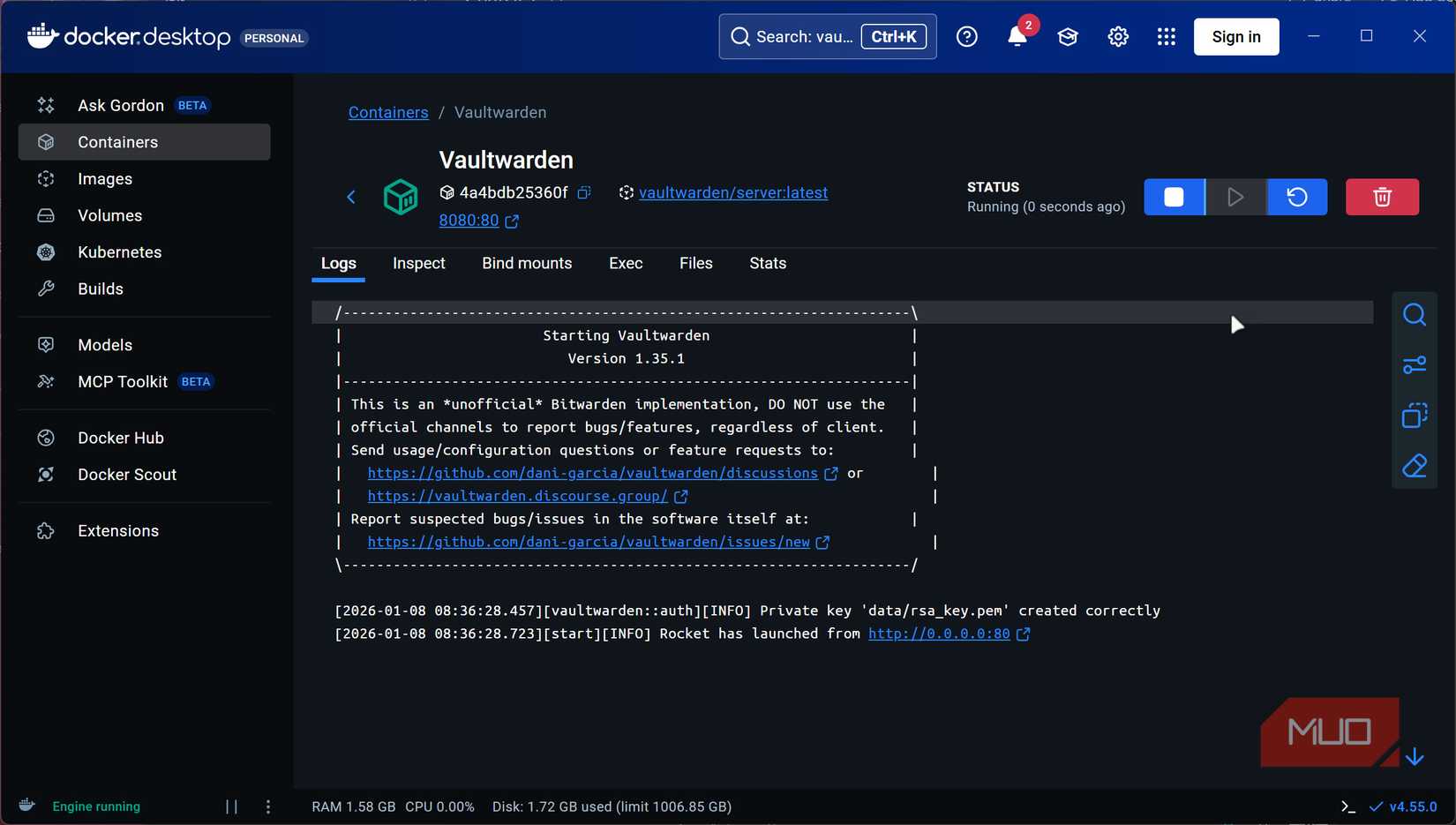Pause the Docker engine

click(232, 806)
